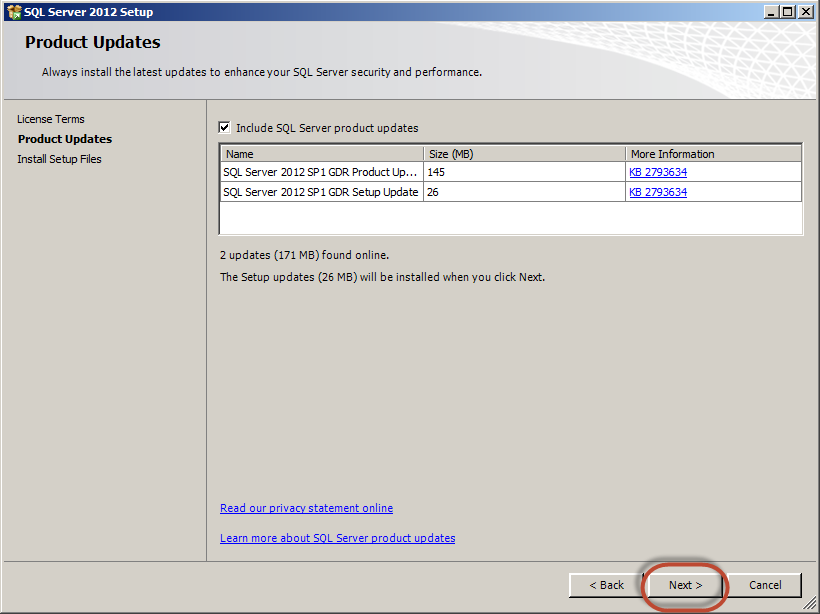The width and height of the screenshot is (820, 614).
Task: Cancel the SQL Server setup wizard
Action: tap(765, 585)
